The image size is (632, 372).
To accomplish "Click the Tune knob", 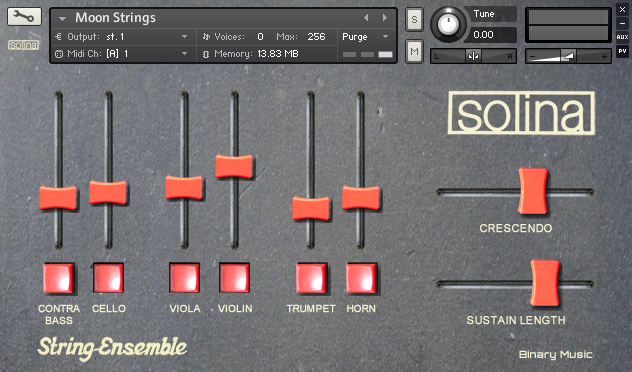I will pos(448,24).
